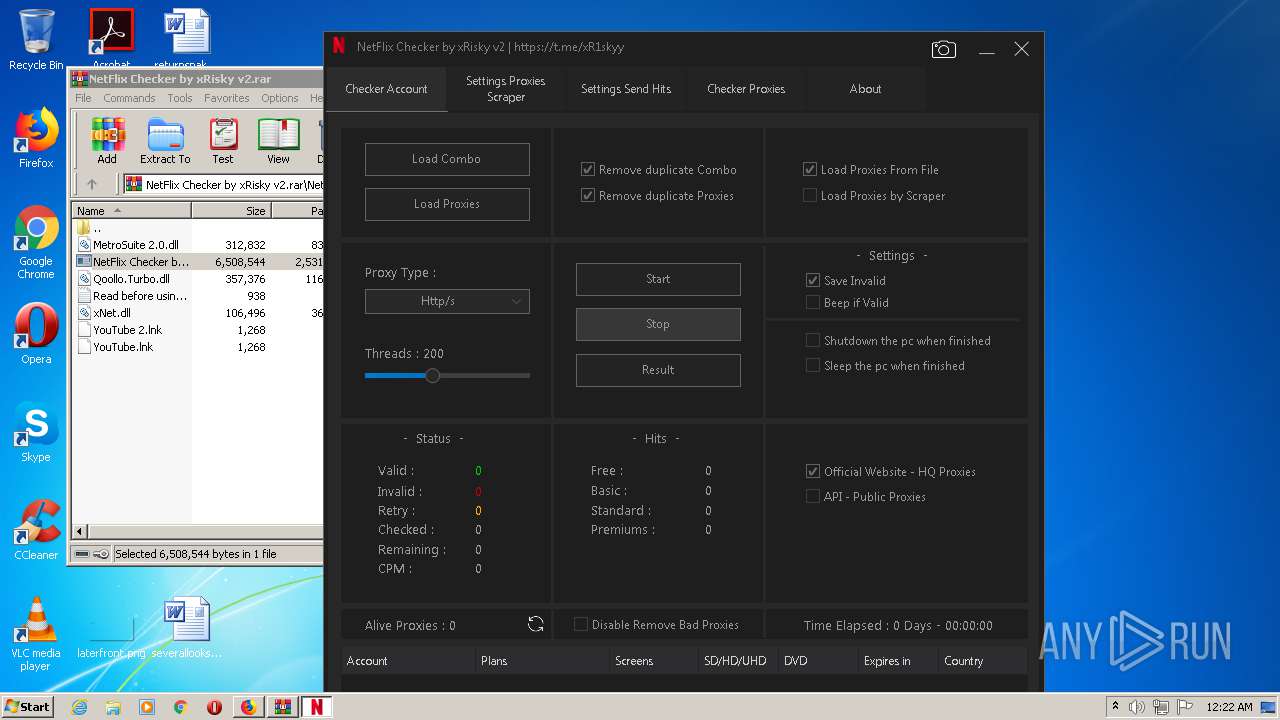
Task: Select the MetroSuite 2.0.dll file
Action: tap(135, 245)
